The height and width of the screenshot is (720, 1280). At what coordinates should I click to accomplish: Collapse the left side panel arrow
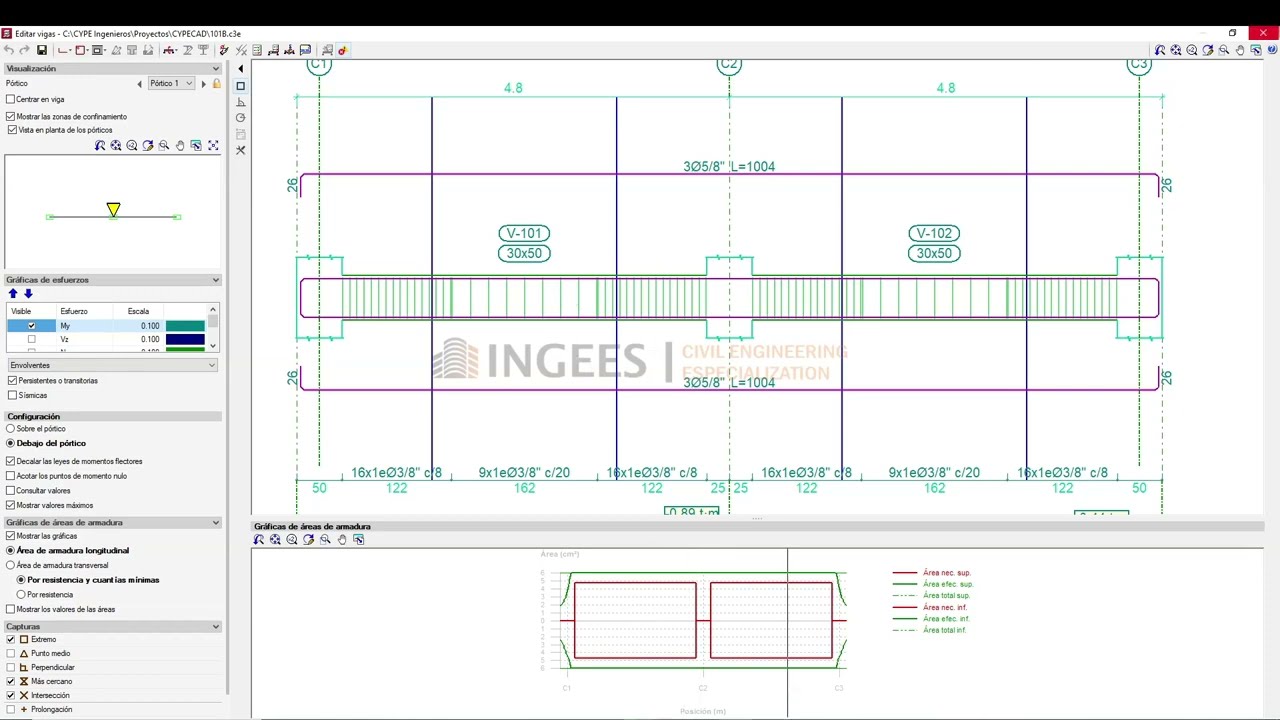click(240, 69)
